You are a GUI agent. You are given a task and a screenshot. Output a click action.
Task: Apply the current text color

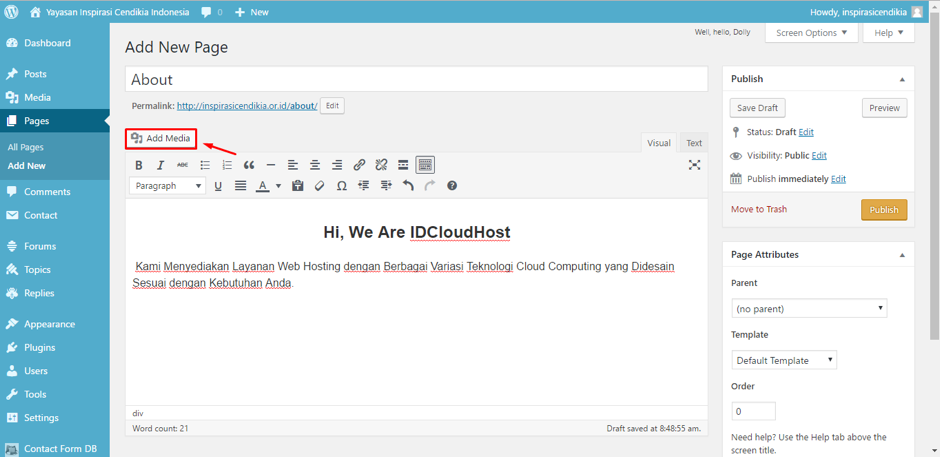click(x=262, y=186)
